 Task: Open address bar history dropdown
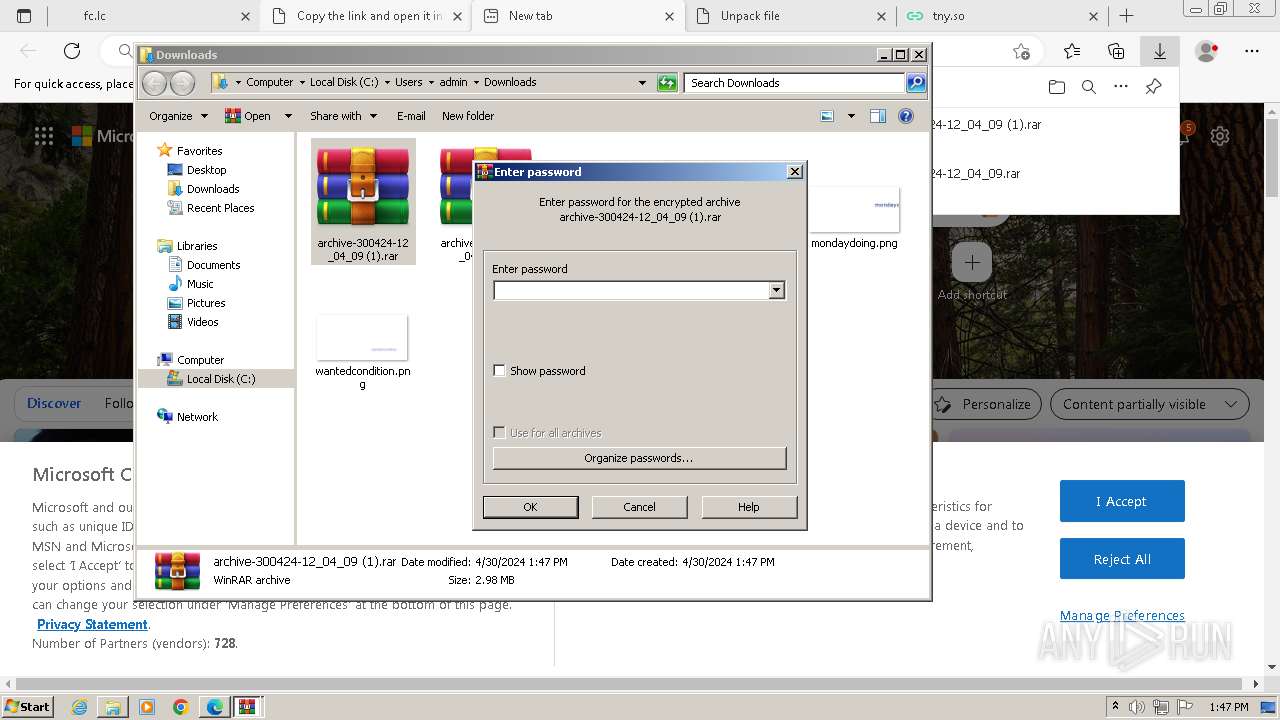(x=642, y=83)
